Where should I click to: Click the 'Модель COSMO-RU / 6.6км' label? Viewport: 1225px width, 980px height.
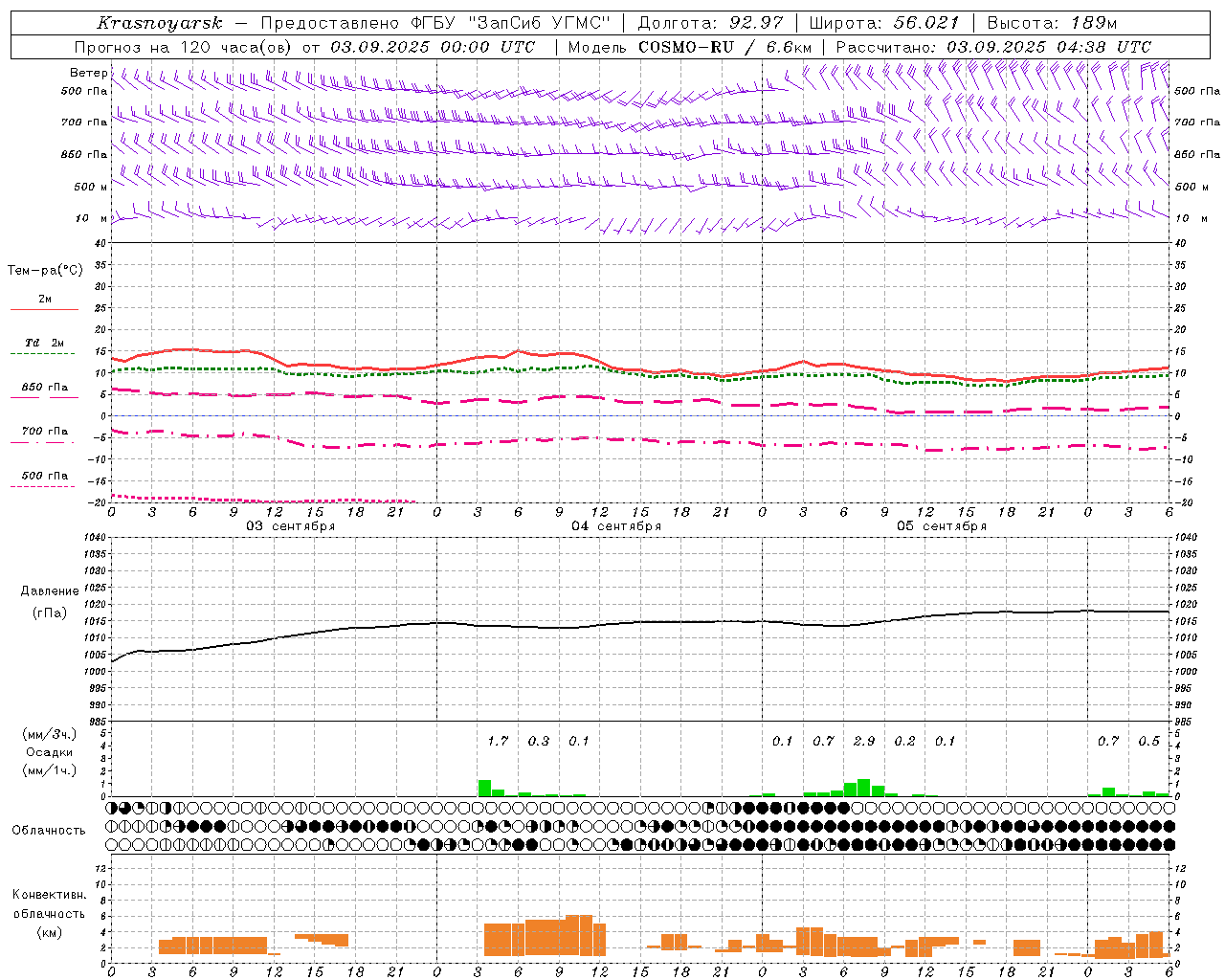coord(690,47)
